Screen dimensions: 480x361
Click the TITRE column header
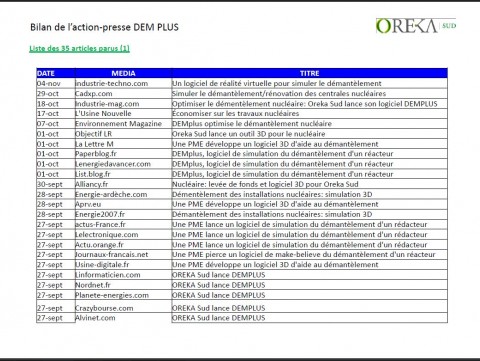click(309, 73)
